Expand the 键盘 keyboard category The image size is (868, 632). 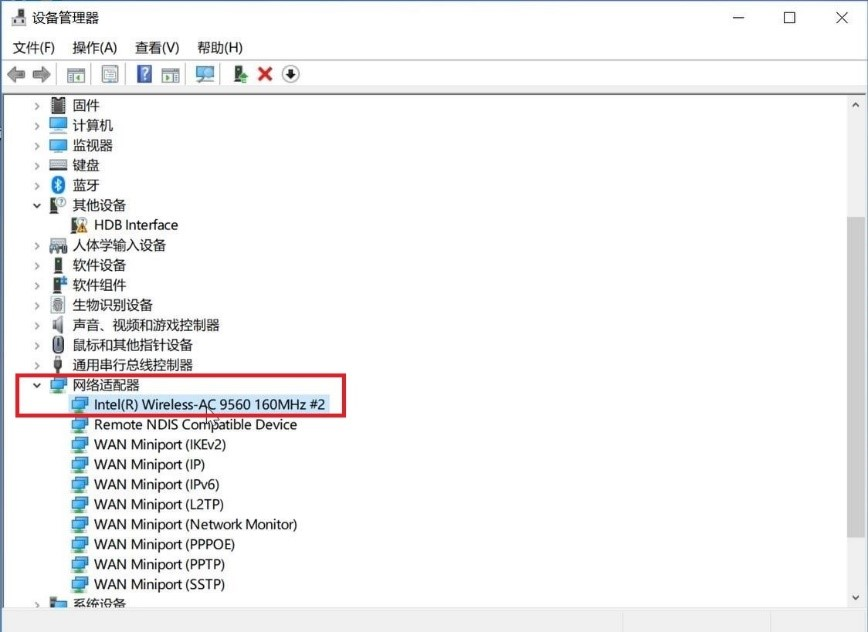37,165
